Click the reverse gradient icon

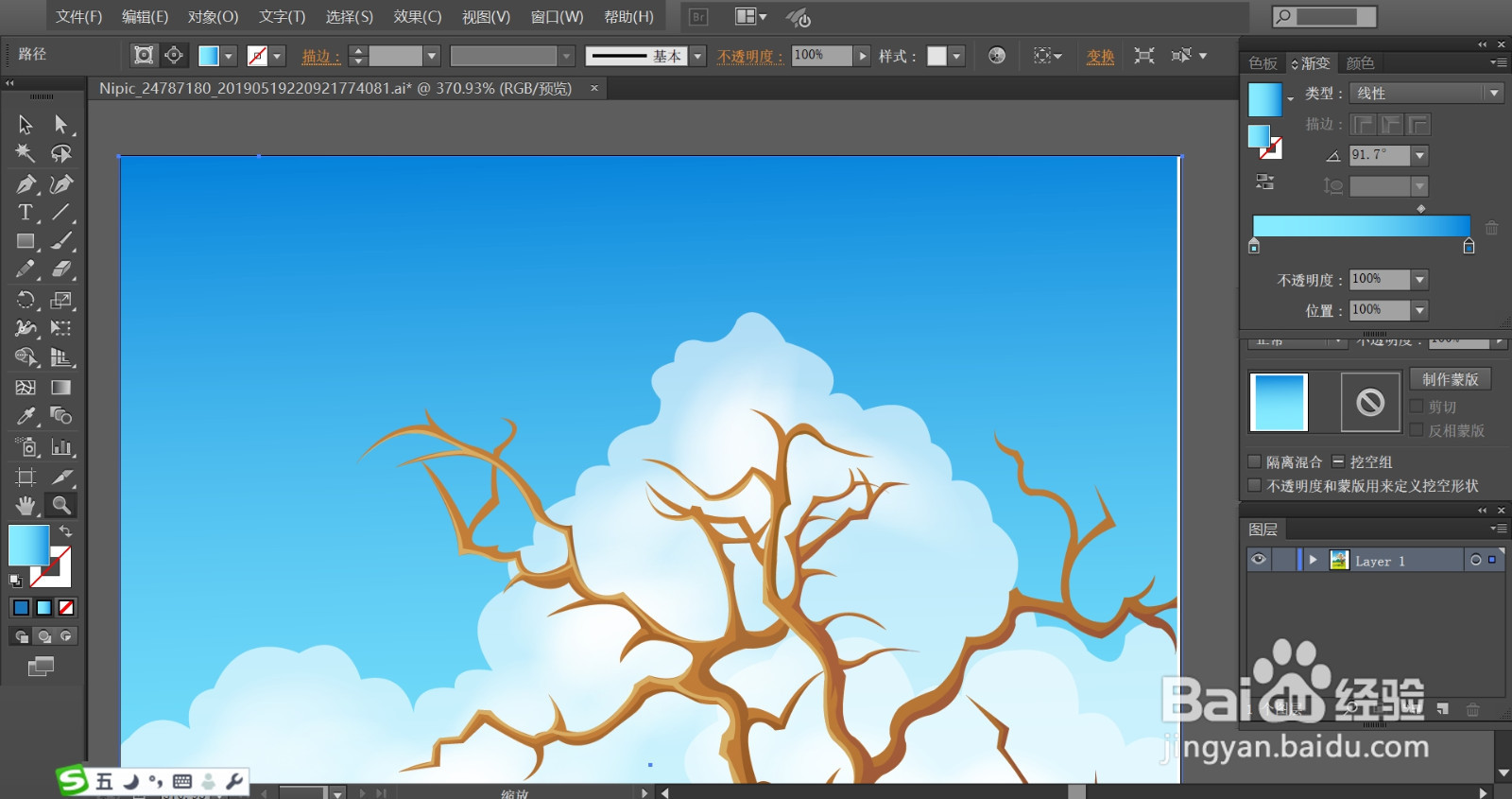(1265, 182)
